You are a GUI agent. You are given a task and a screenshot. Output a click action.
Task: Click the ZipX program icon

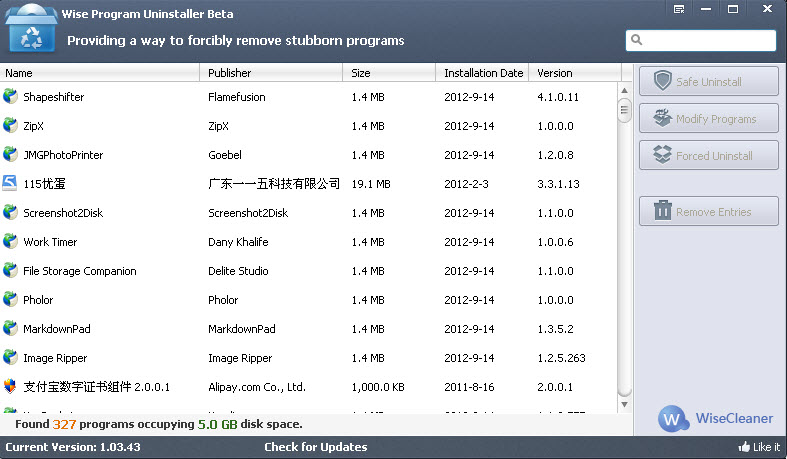[x=10, y=125]
